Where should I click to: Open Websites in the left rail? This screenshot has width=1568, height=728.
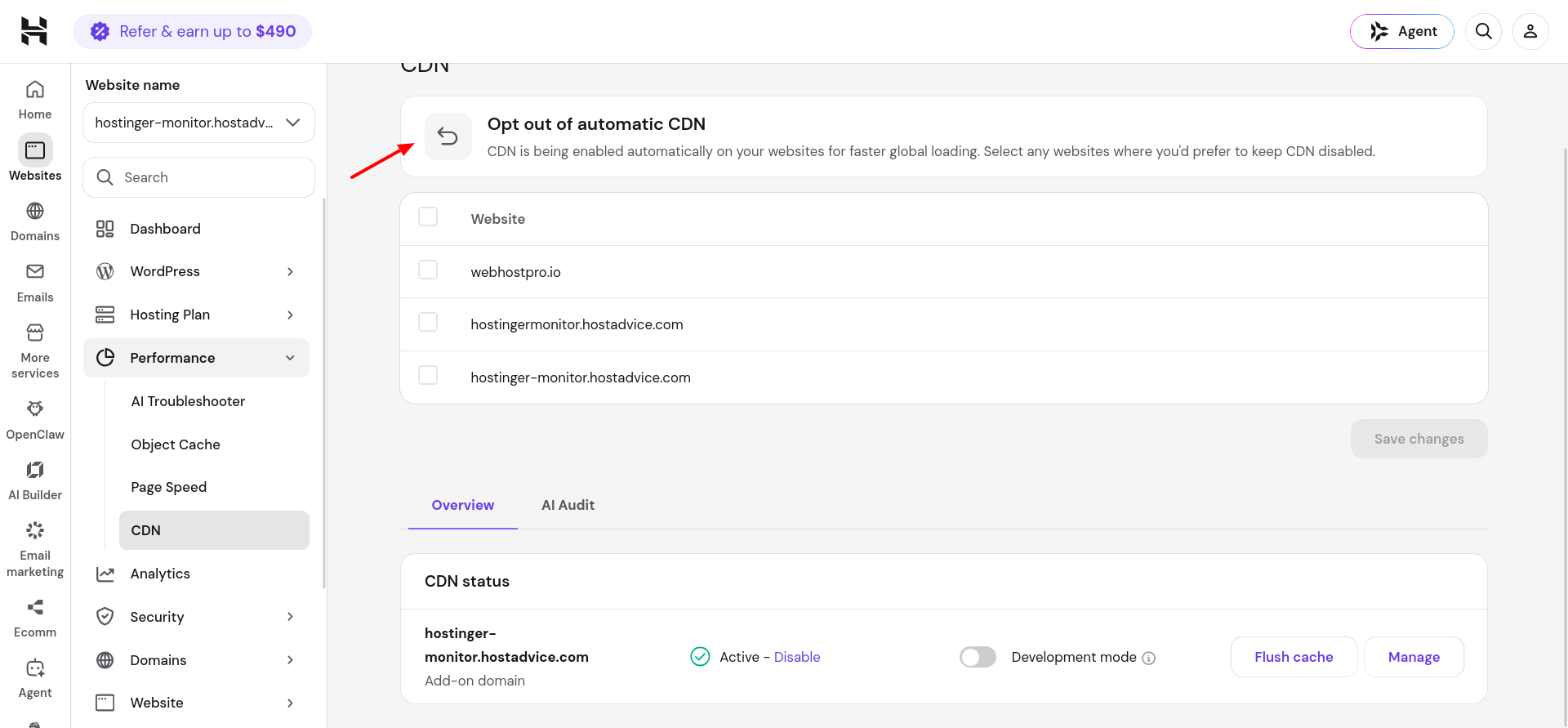(35, 158)
